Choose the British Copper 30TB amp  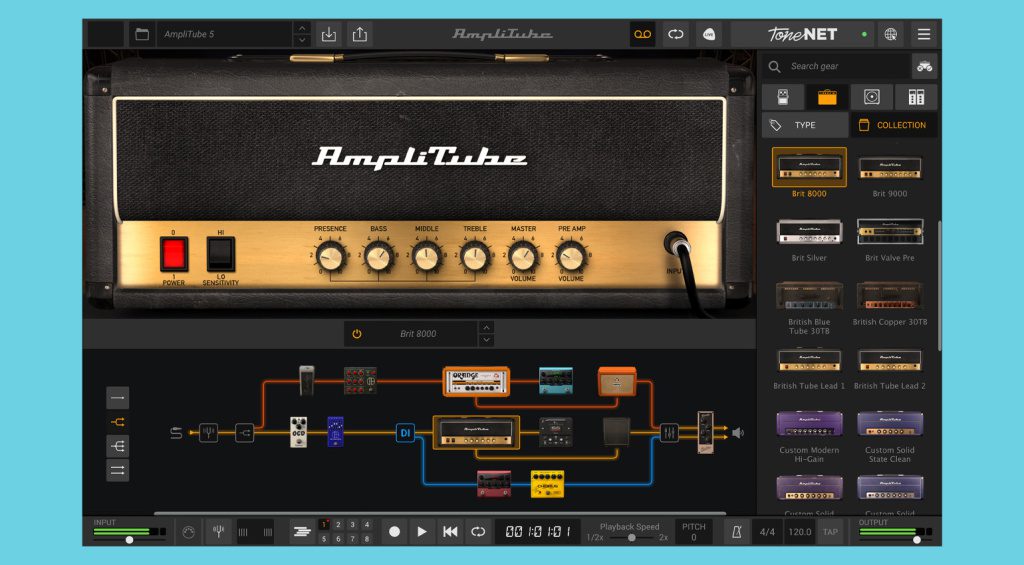point(889,296)
